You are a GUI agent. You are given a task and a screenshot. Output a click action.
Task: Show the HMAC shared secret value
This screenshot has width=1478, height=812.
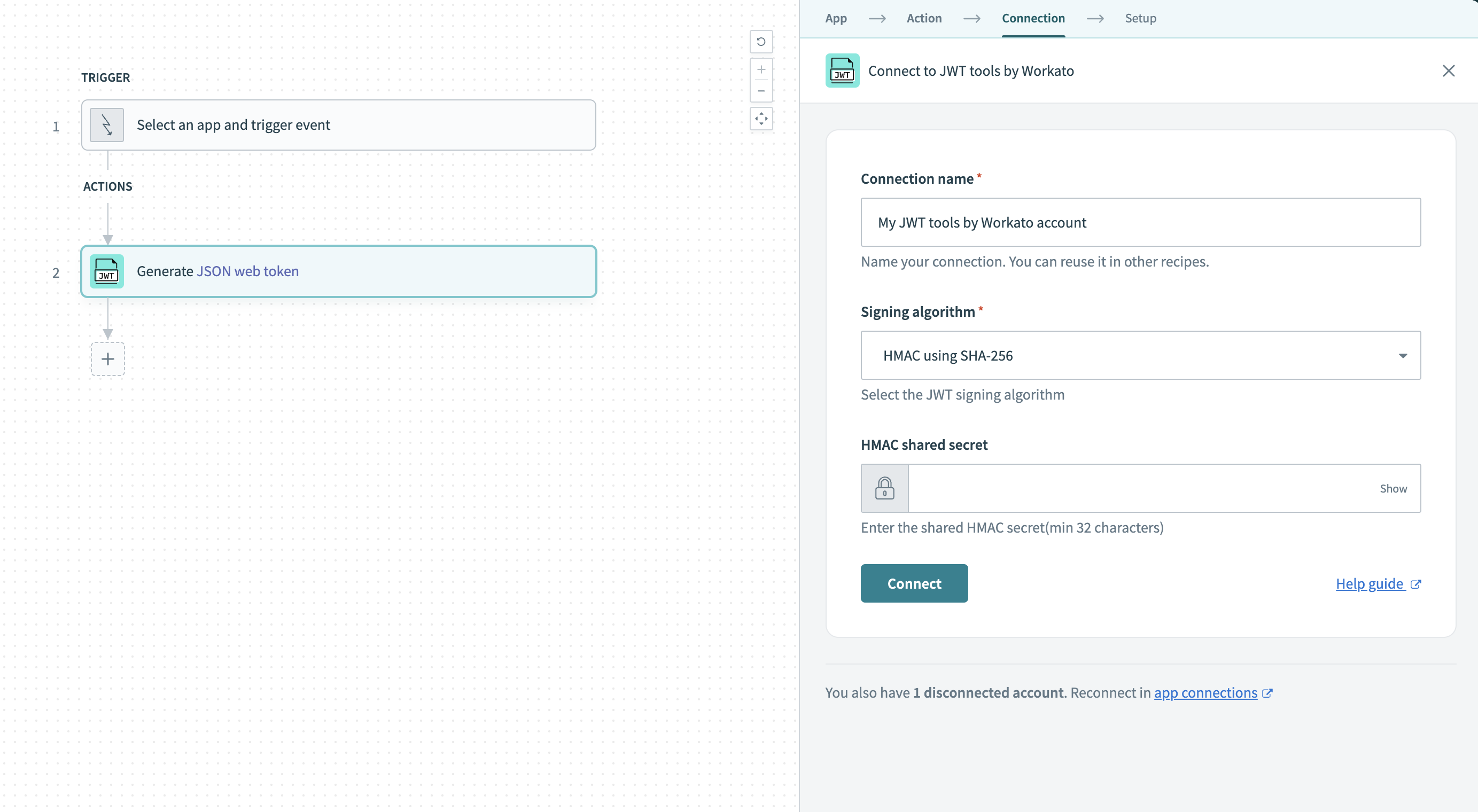click(x=1393, y=488)
